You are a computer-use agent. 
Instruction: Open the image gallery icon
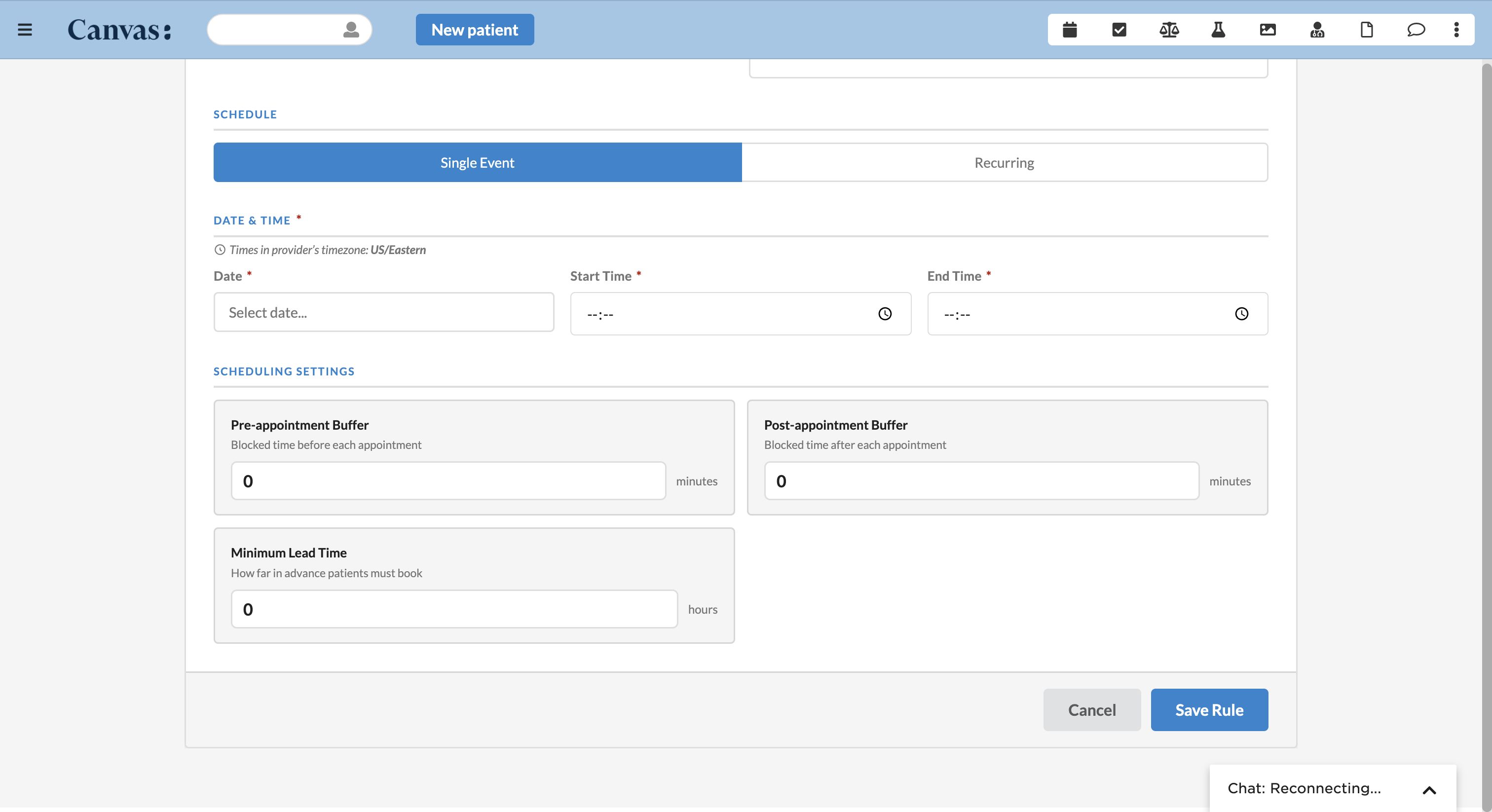pos(1268,30)
